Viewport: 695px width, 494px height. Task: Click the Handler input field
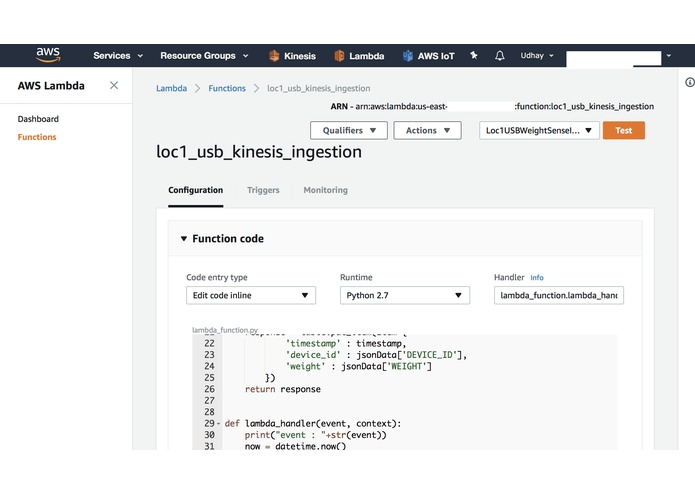click(558, 295)
